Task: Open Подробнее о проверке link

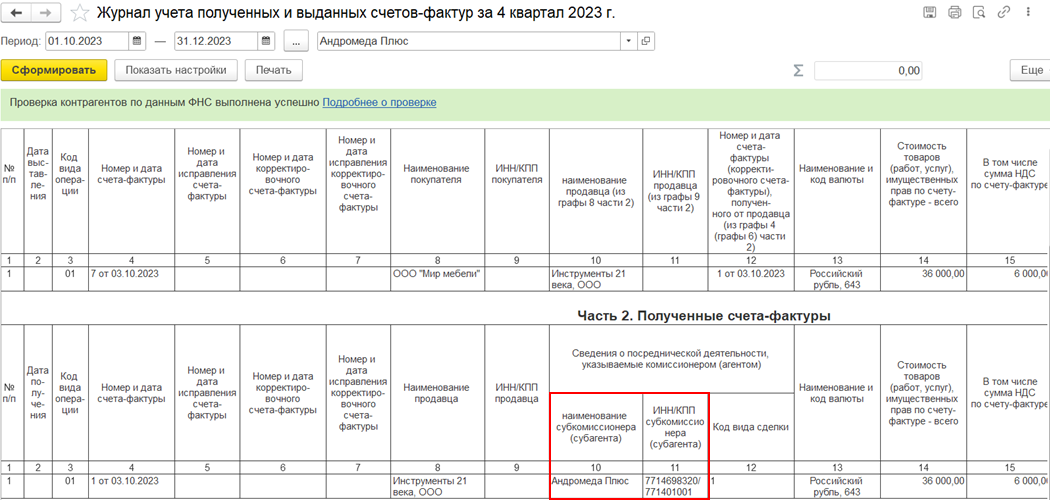Action: coord(379,103)
